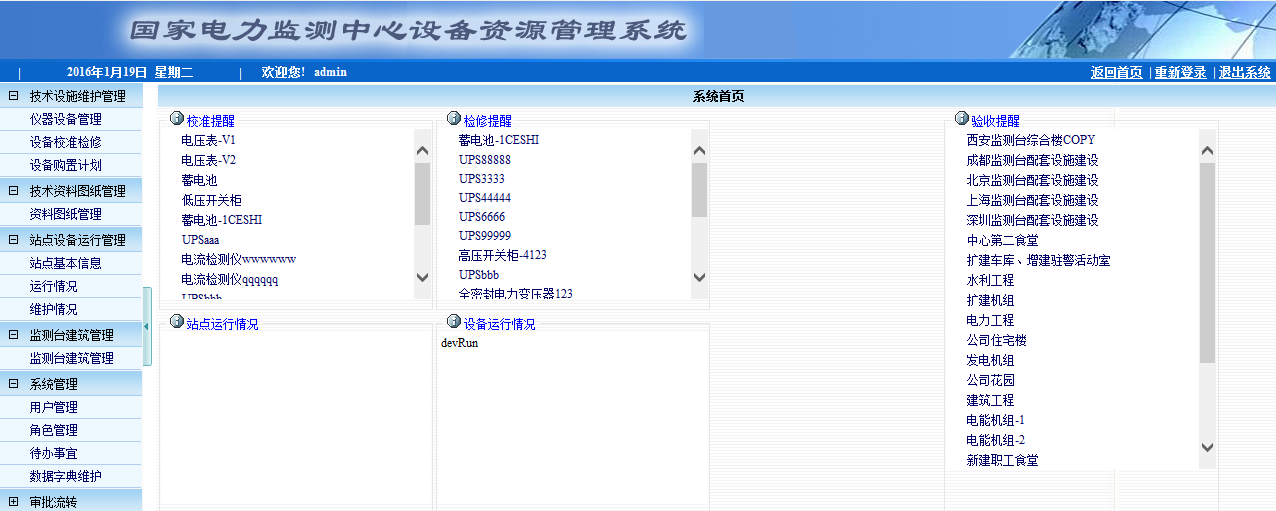Select UPS6666 entry
Screen dimensions: 1276x511
coord(482,217)
